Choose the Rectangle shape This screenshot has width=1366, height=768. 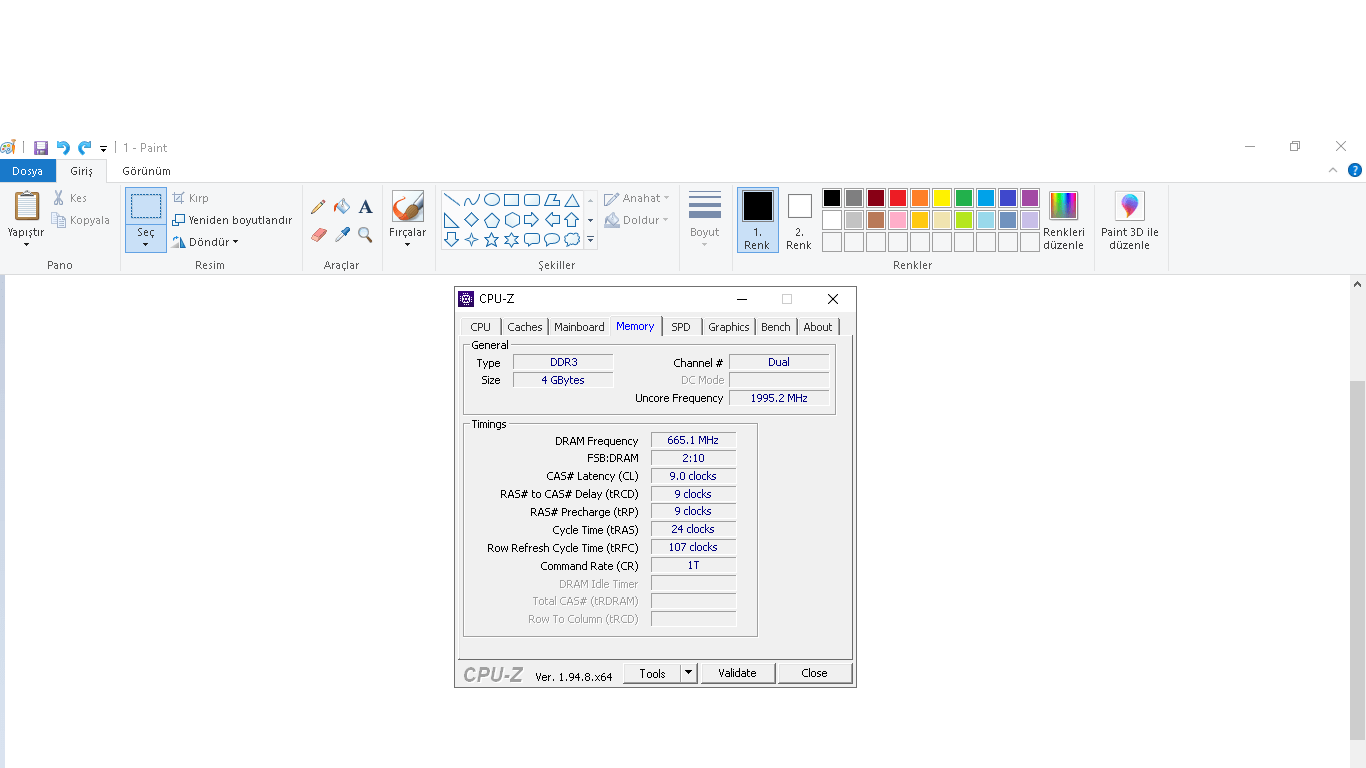(x=512, y=200)
